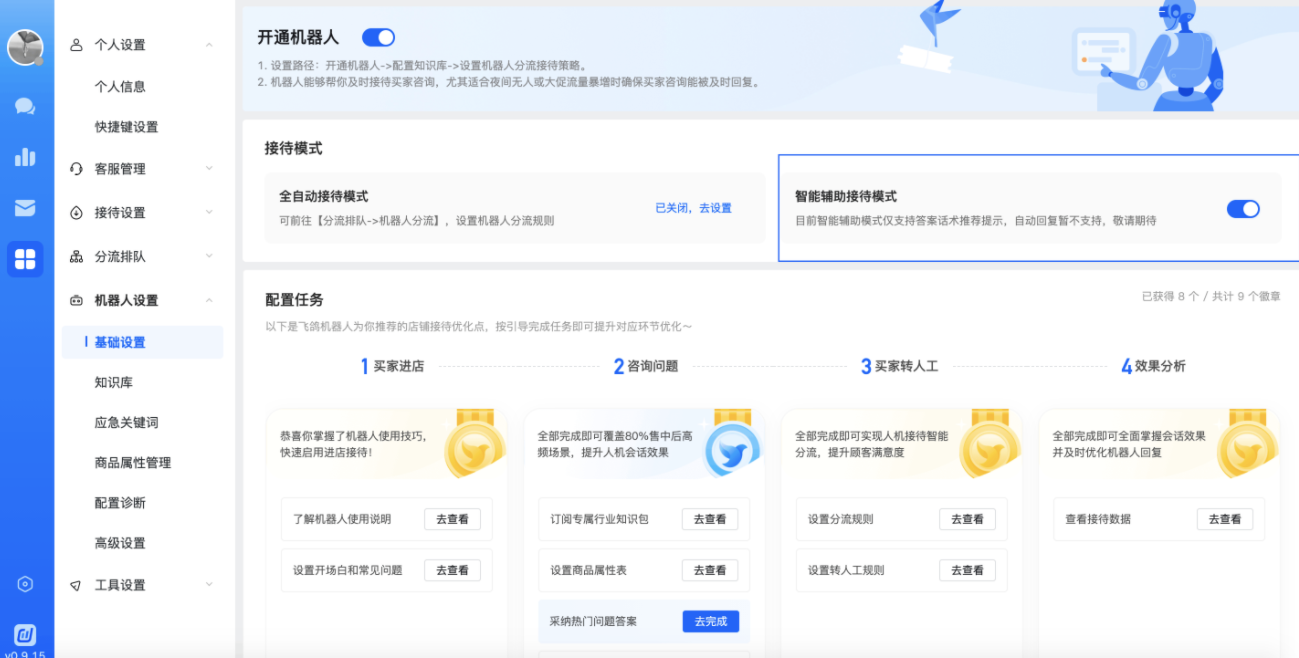The width and height of the screenshot is (1299, 658).
Task: Click 去查看 next to 订阅专属行业知识包
Action: pyautogui.click(x=710, y=519)
